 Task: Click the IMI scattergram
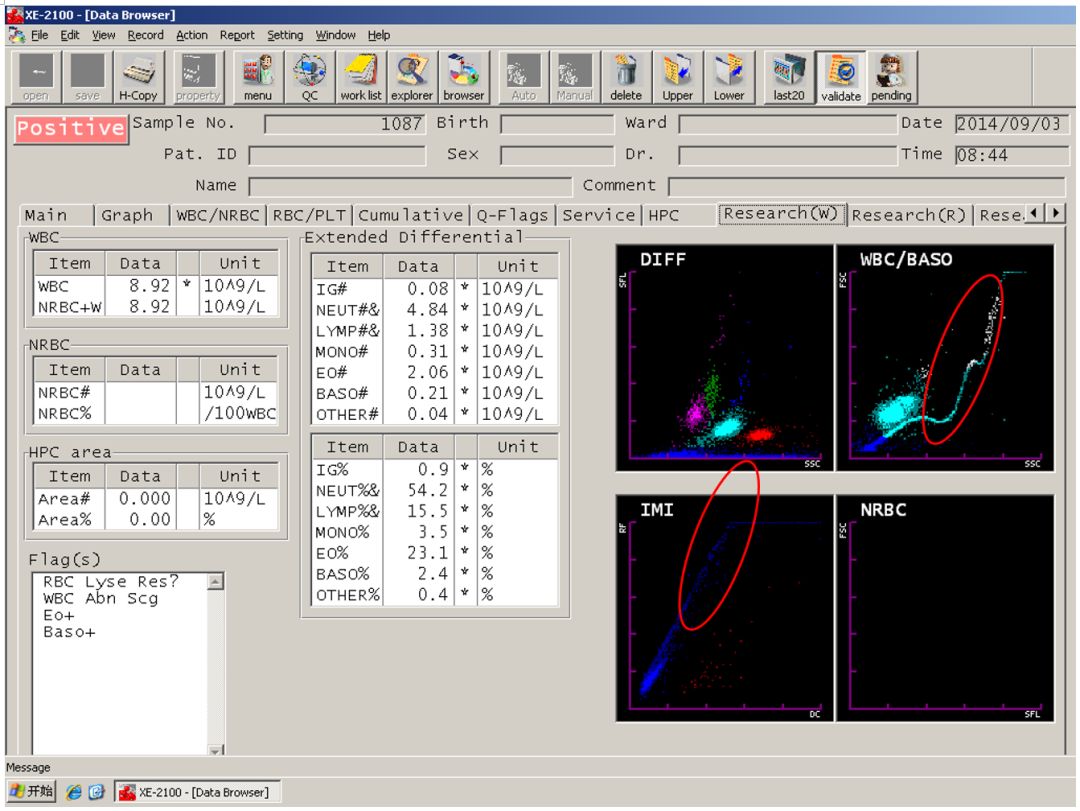725,608
